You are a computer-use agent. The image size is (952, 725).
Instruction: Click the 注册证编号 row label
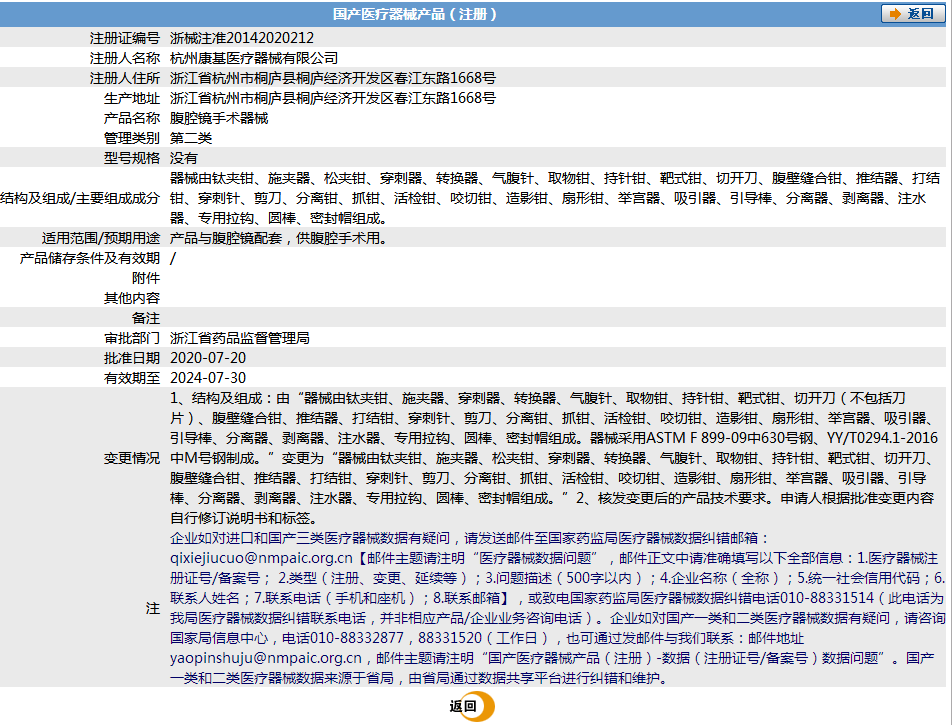125,38
